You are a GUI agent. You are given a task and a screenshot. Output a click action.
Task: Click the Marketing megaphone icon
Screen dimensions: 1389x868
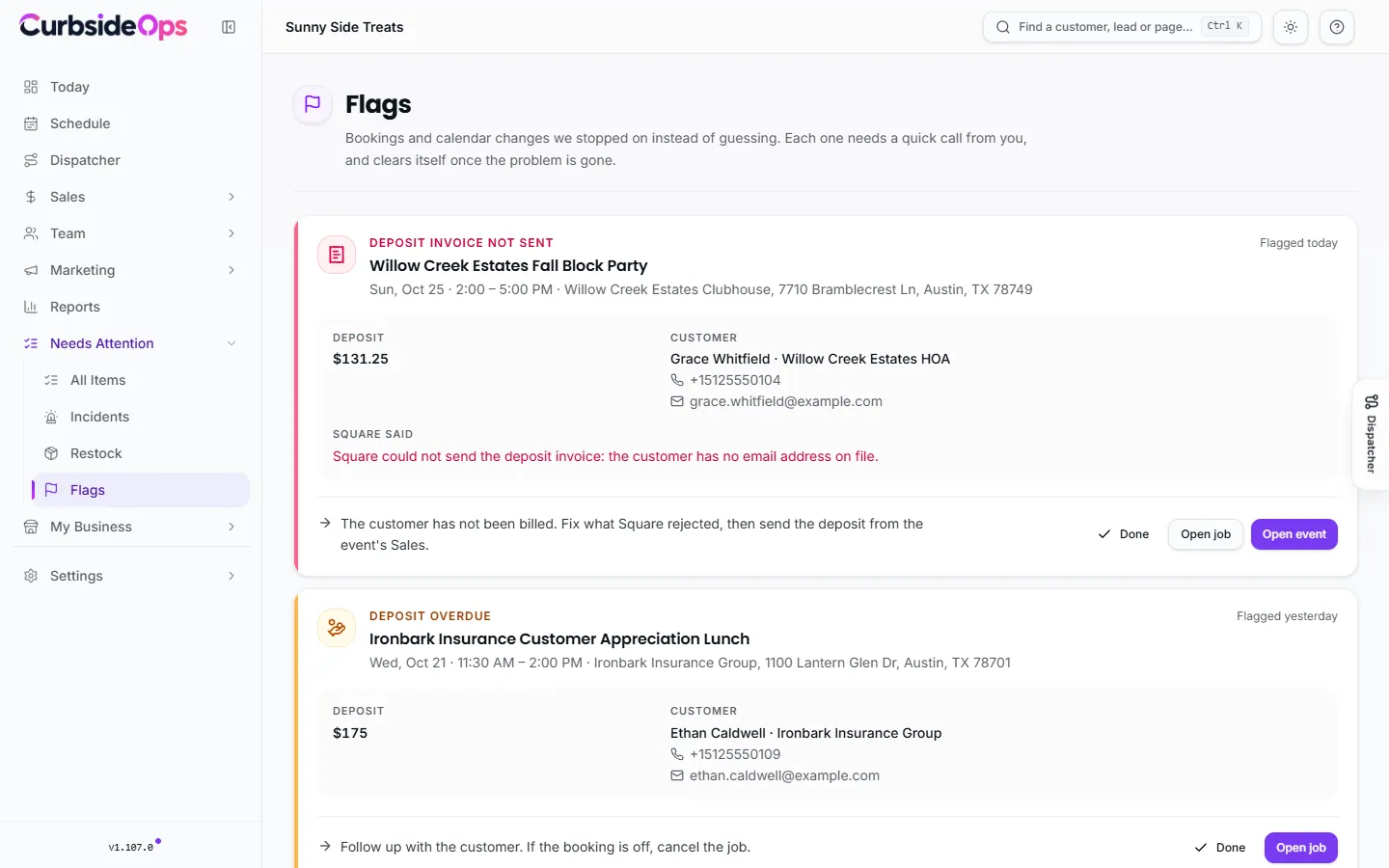click(31, 270)
